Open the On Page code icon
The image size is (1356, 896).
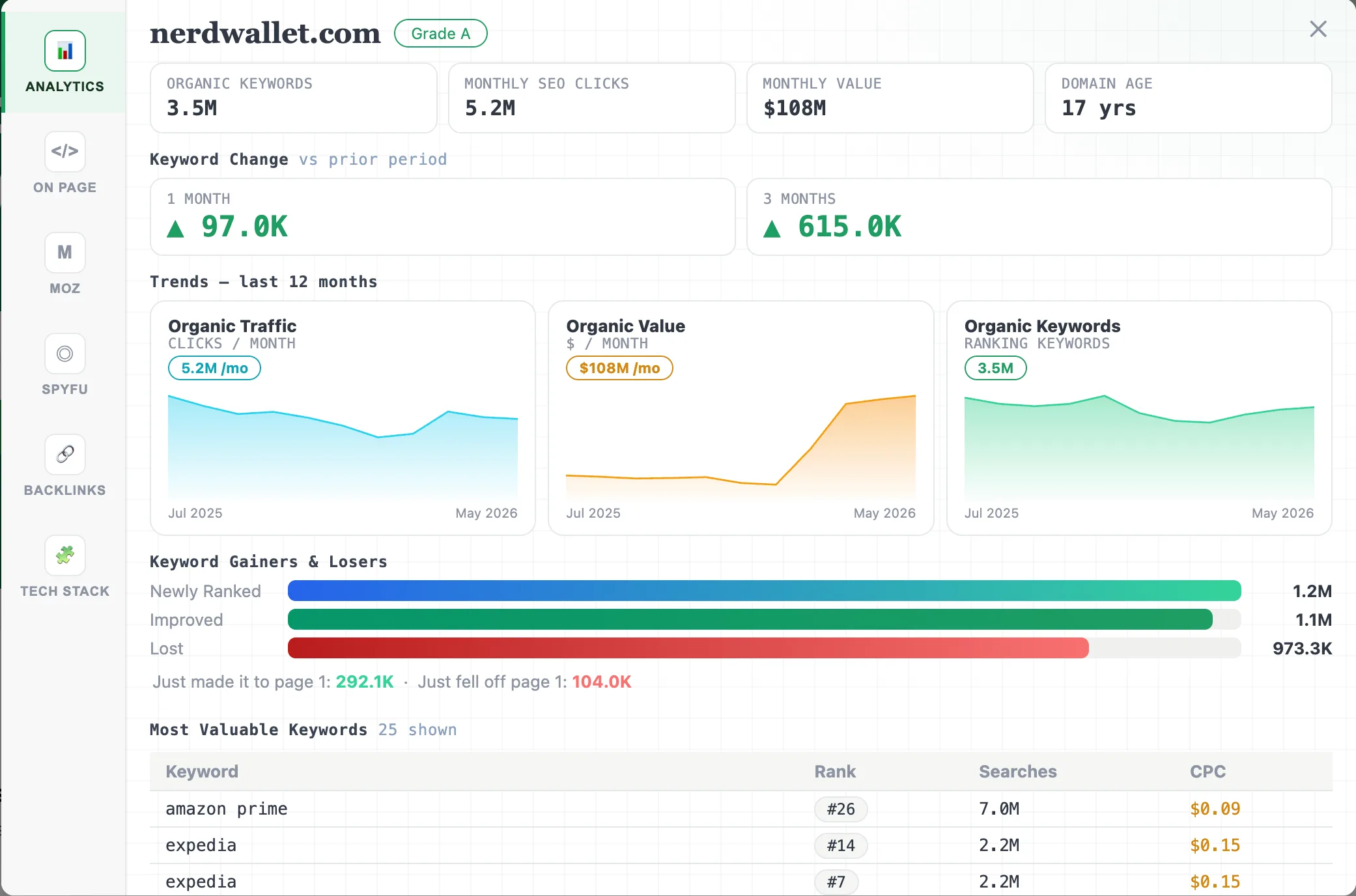pos(65,152)
